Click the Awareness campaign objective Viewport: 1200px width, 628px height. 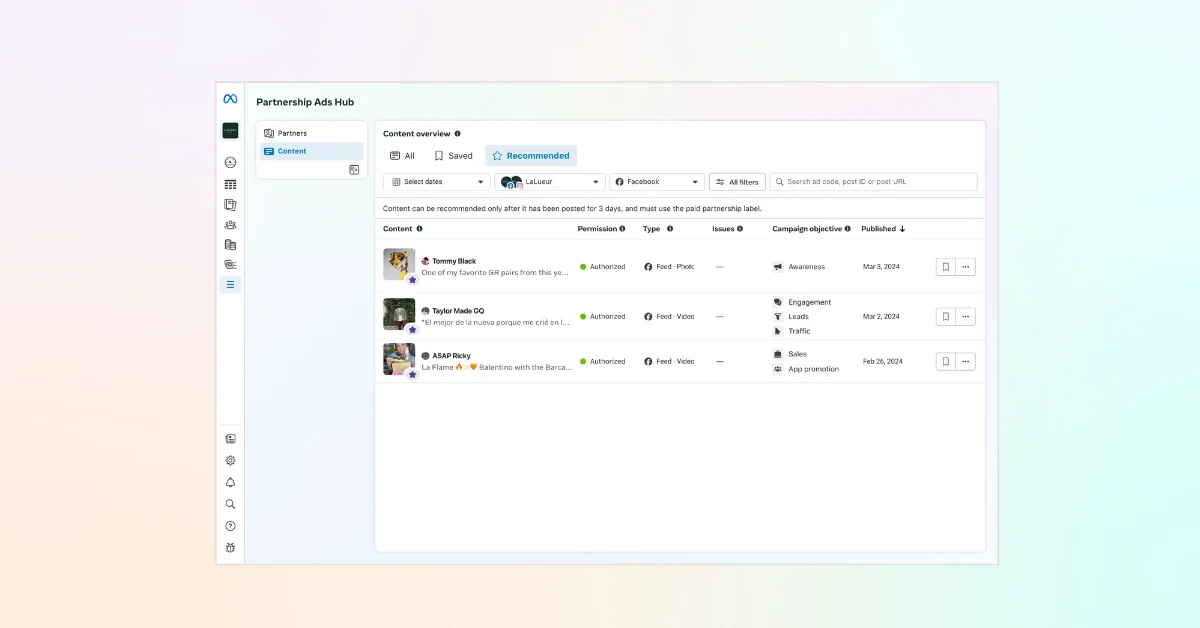807,267
